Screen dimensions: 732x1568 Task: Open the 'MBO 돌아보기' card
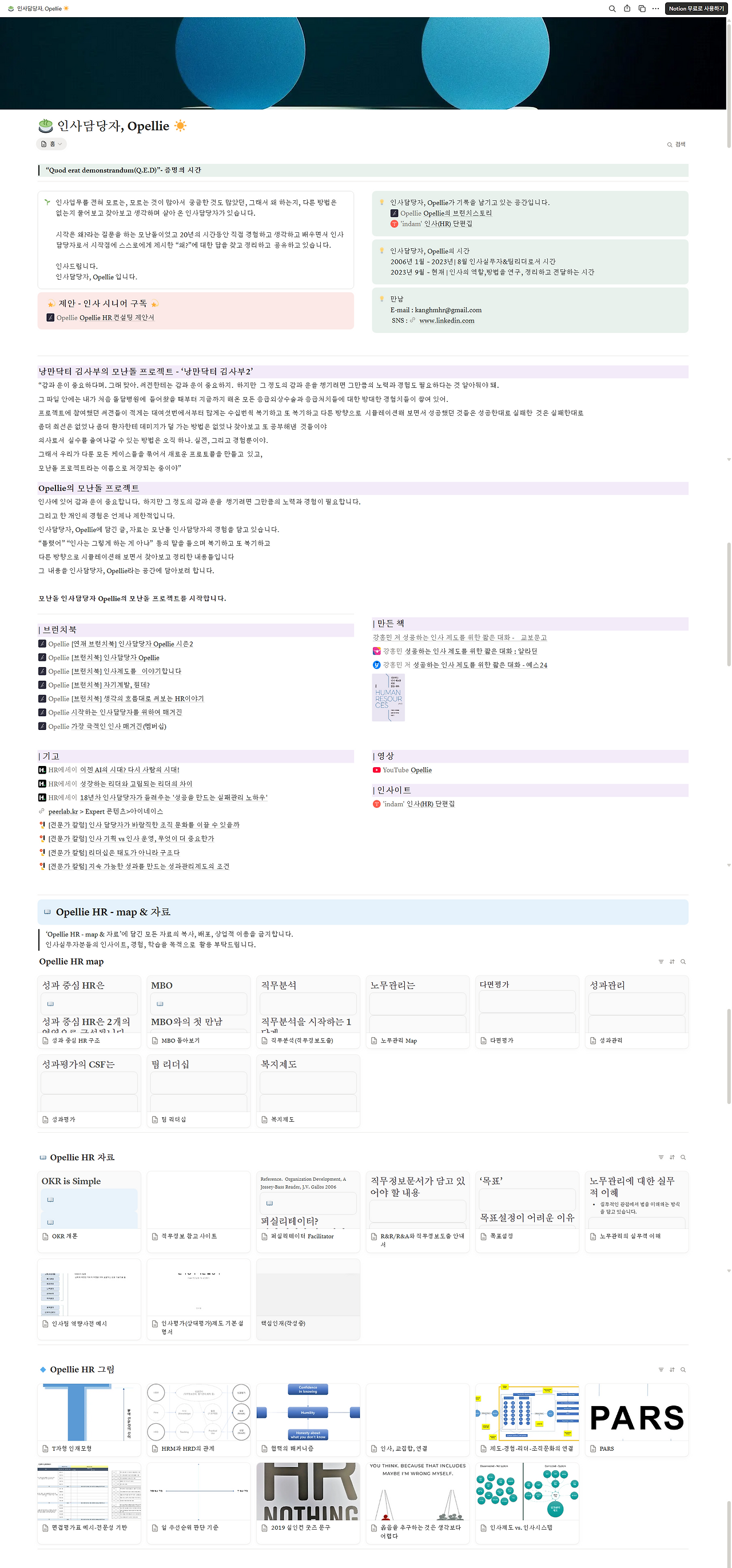(198, 1011)
